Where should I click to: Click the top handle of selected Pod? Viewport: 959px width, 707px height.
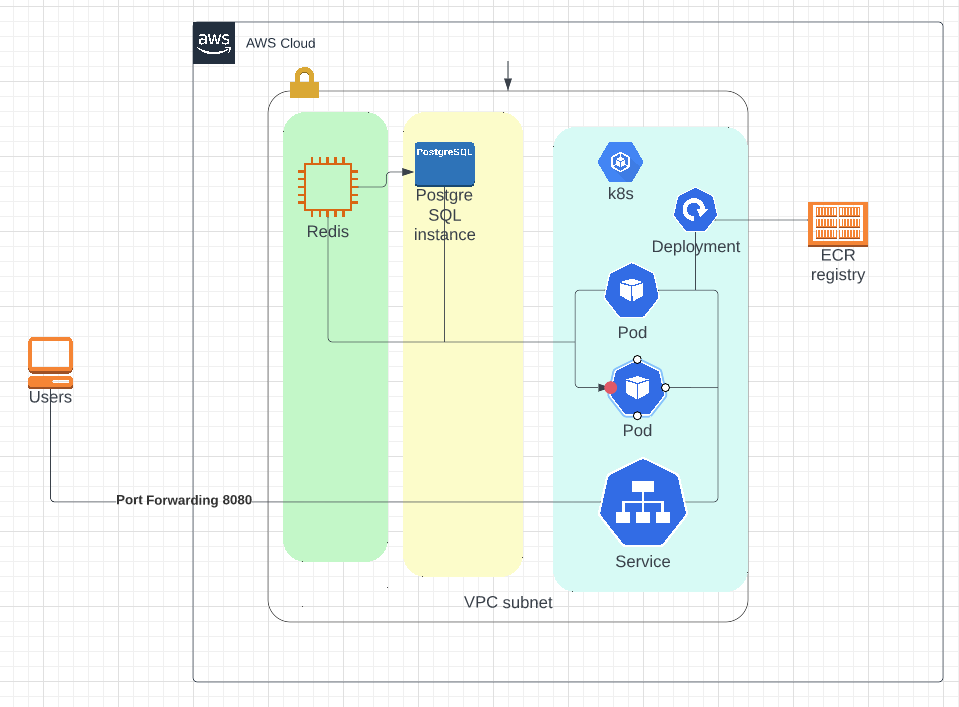tap(637, 360)
